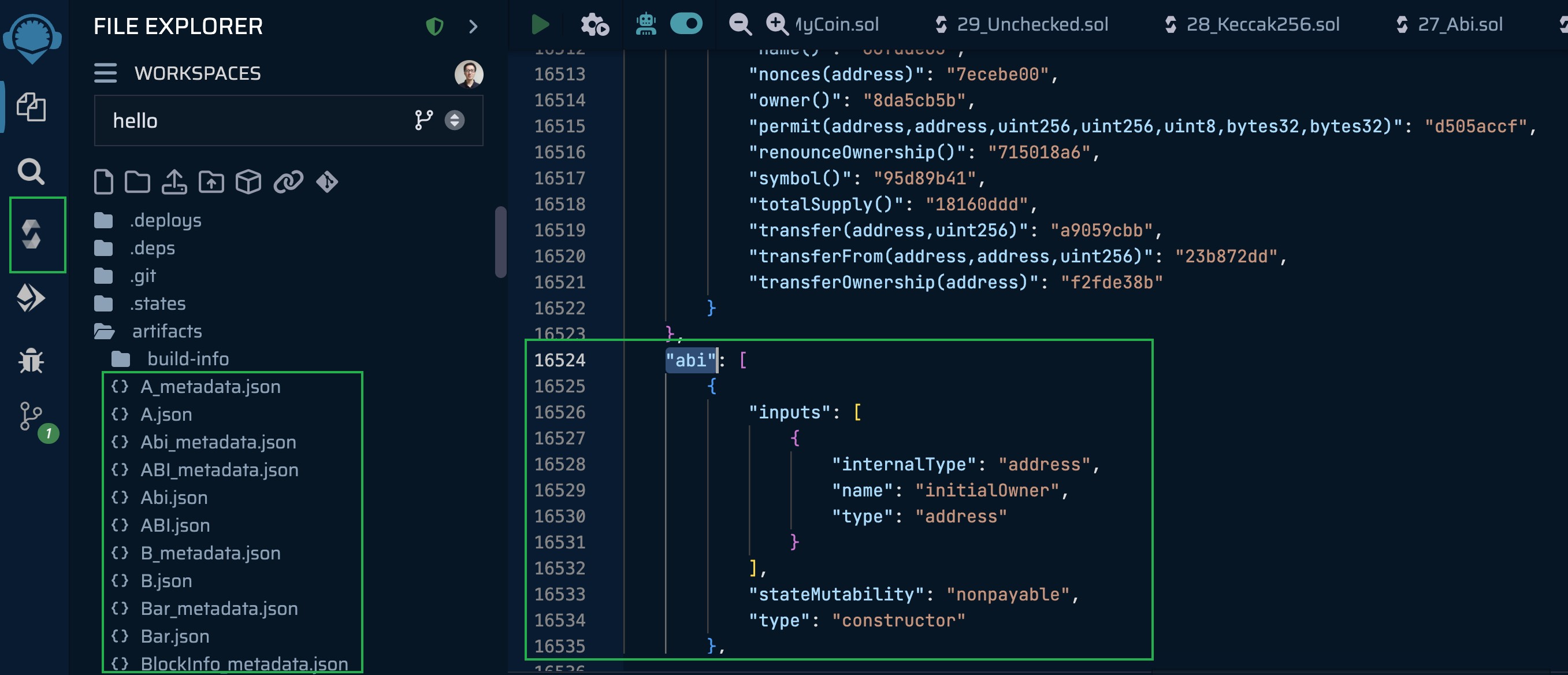Viewport: 1568px width, 675px height.
Task: Click the link connect-to-localhost icon
Action: (288, 182)
